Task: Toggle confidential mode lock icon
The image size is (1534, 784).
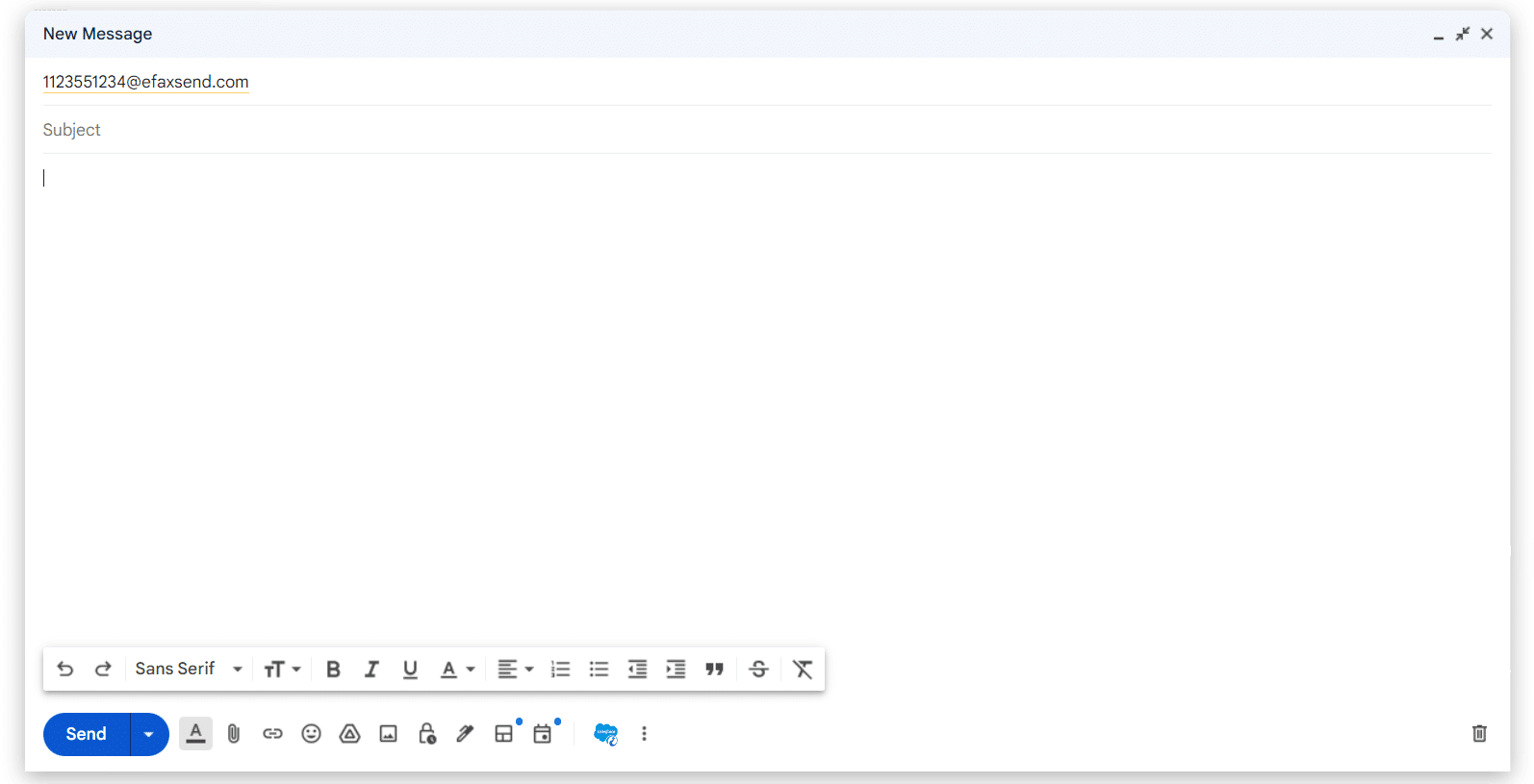Action: pyautogui.click(x=427, y=734)
